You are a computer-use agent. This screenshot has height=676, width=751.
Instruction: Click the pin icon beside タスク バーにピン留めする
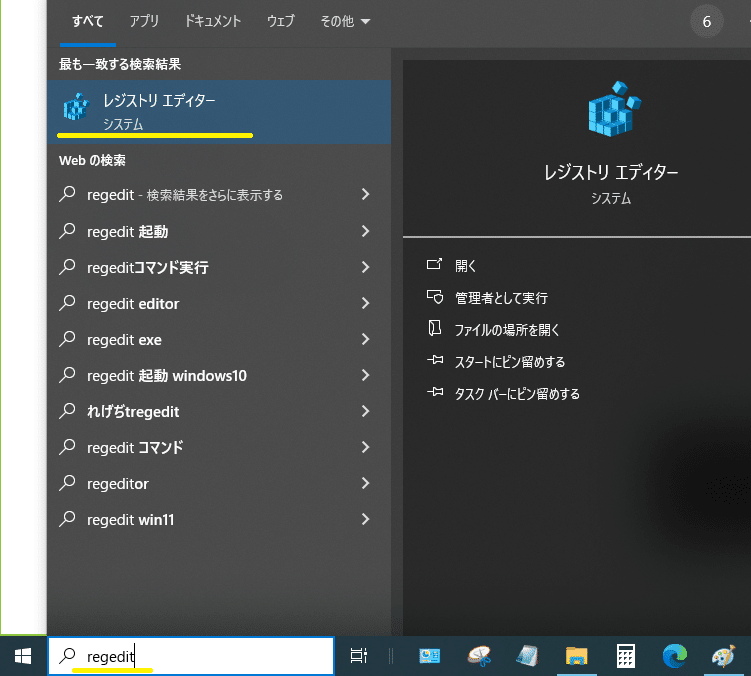[435, 392]
